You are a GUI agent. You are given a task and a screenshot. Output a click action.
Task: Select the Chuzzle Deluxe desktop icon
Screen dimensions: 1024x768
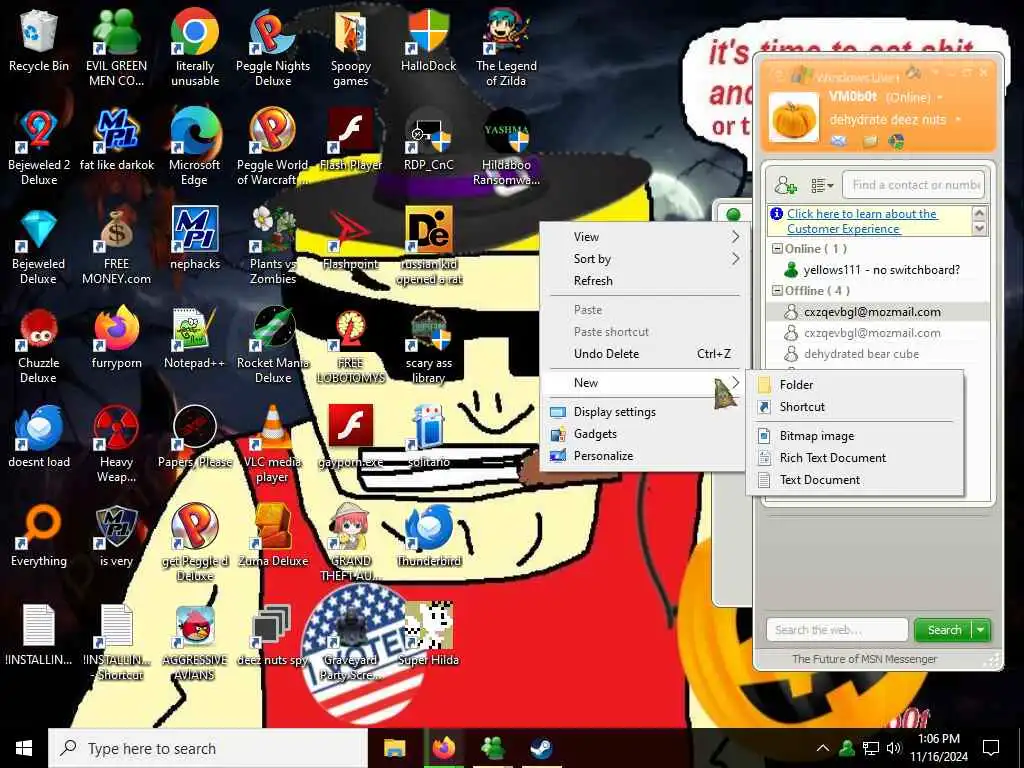tap(39, 344)
